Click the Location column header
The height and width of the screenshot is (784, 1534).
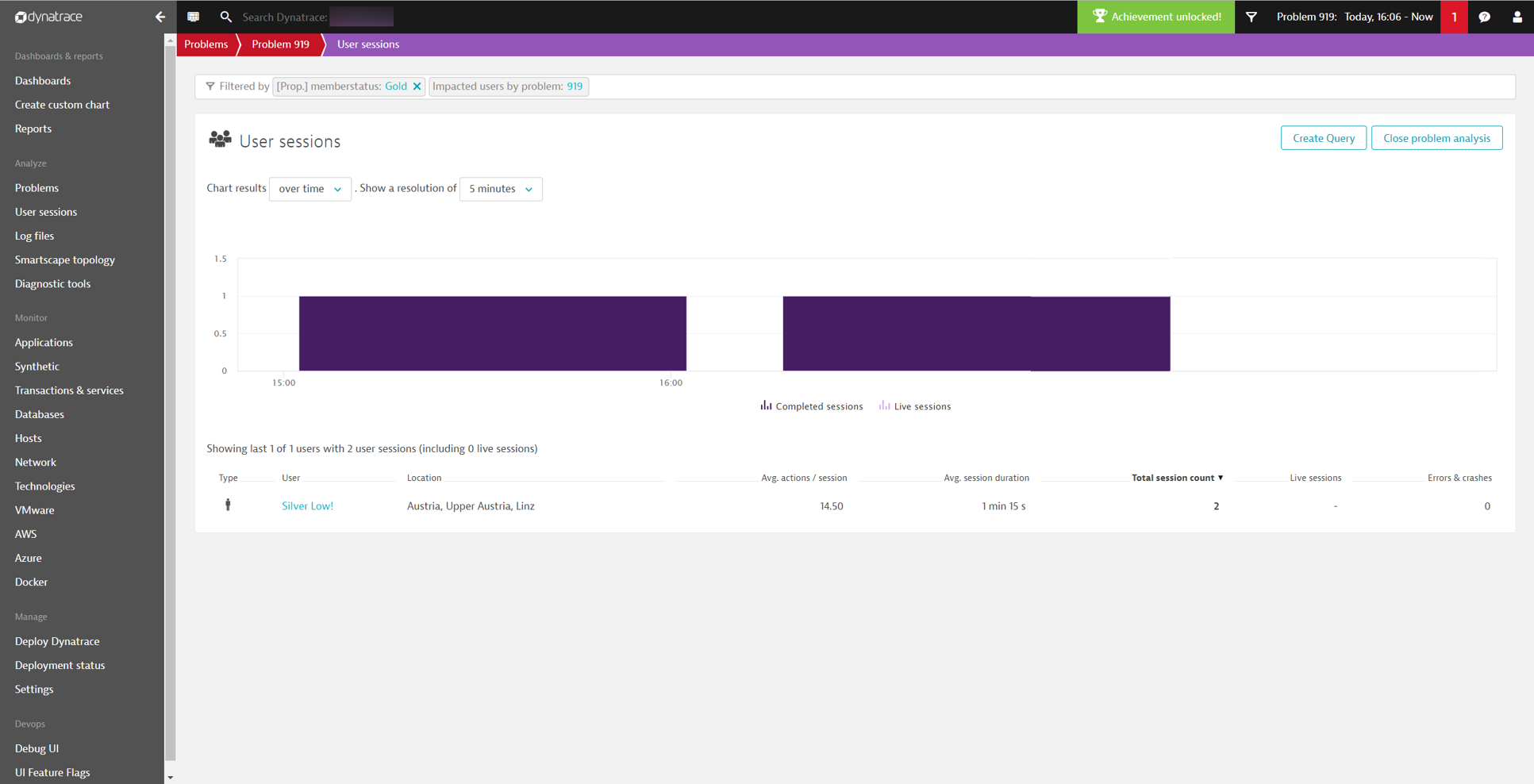pyautogui.click(x=424, y=478)
